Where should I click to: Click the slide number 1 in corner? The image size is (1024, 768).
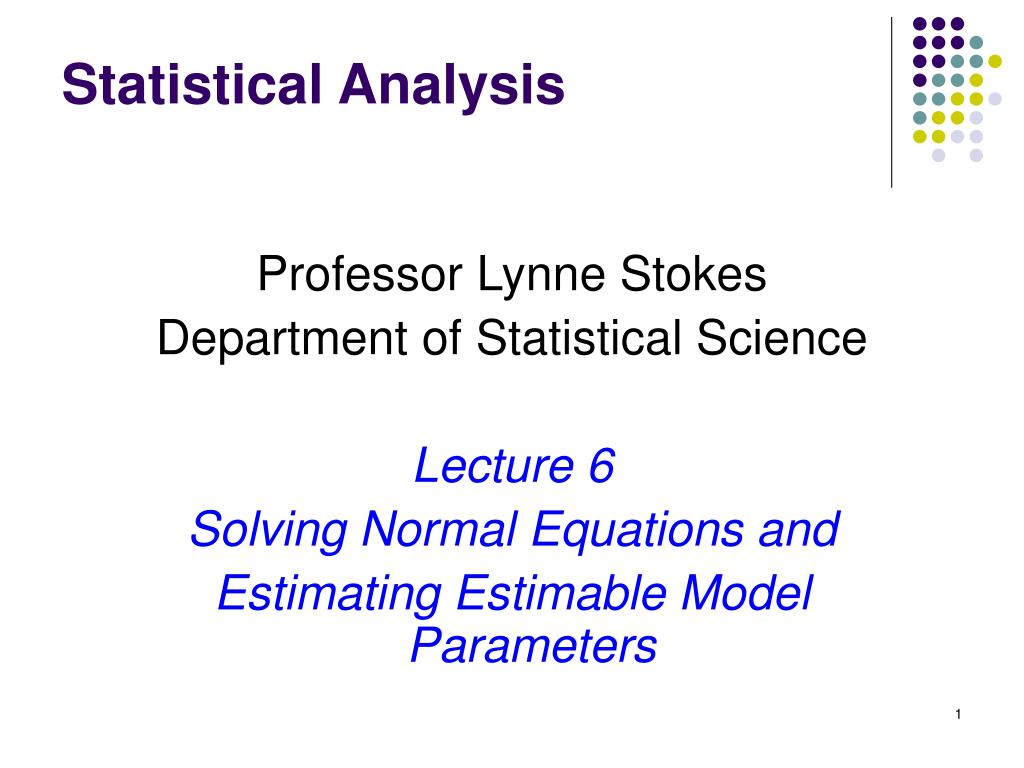pyautogui.click(x=958, y=714)
